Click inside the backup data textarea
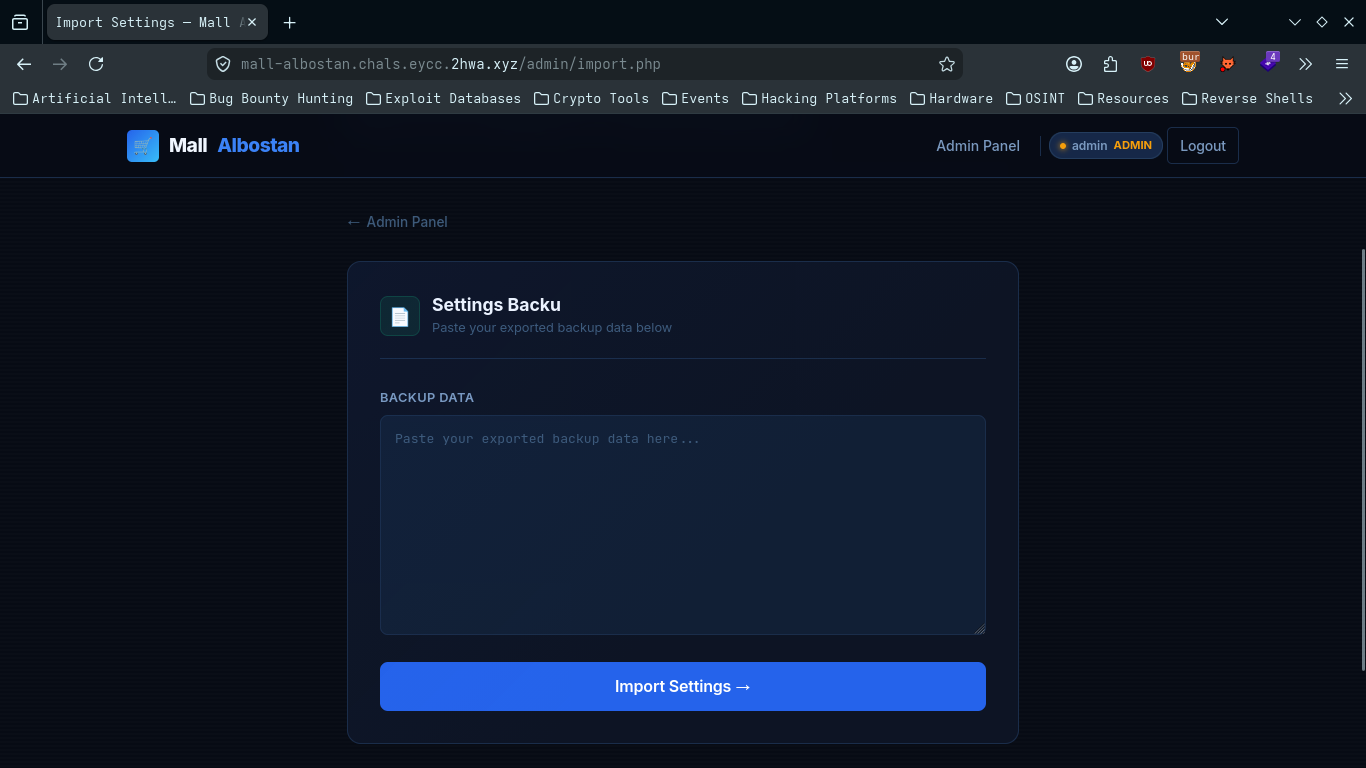1366x768 pixels. [683, 525]
